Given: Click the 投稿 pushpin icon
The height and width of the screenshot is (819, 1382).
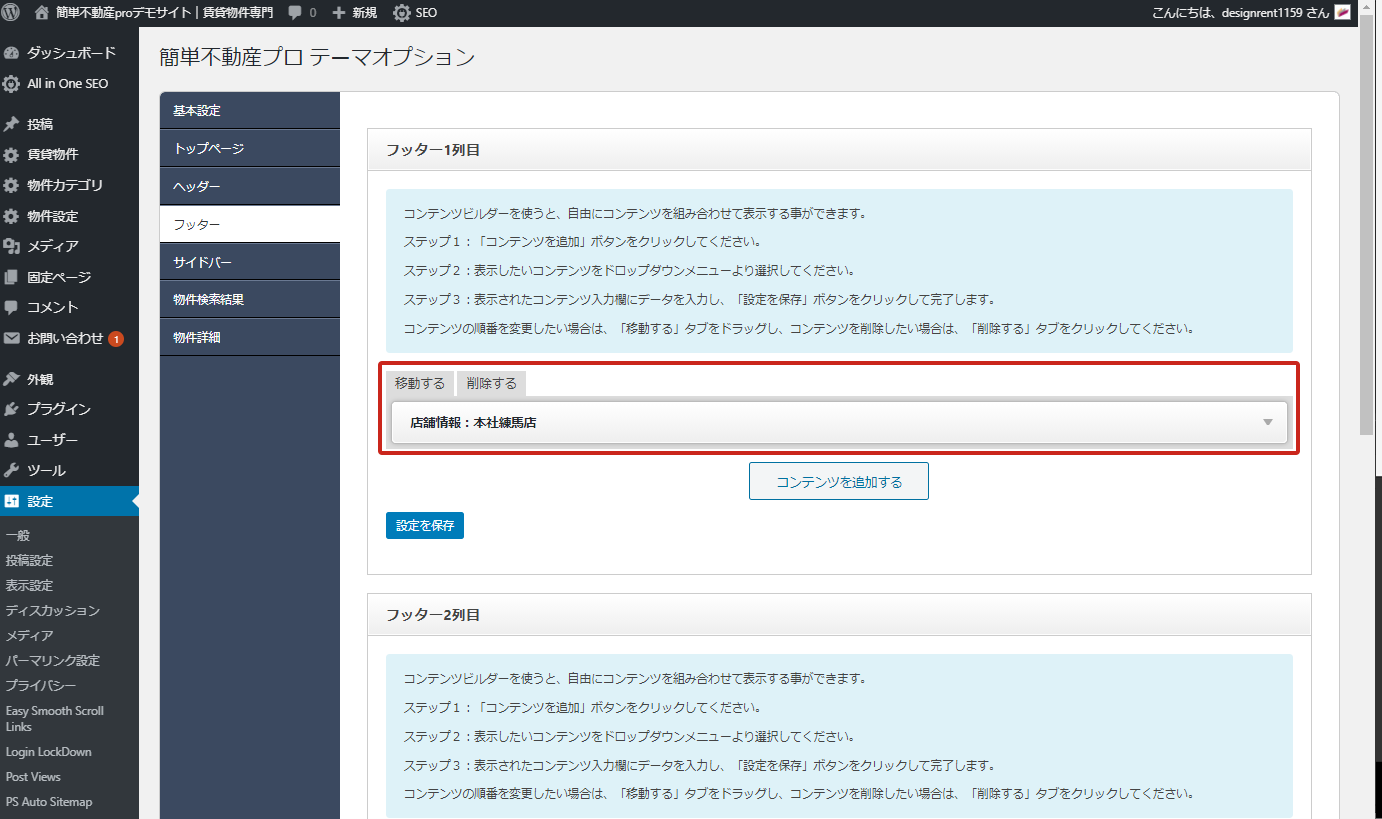Looking at the screenshot, I should pos(11,124).
